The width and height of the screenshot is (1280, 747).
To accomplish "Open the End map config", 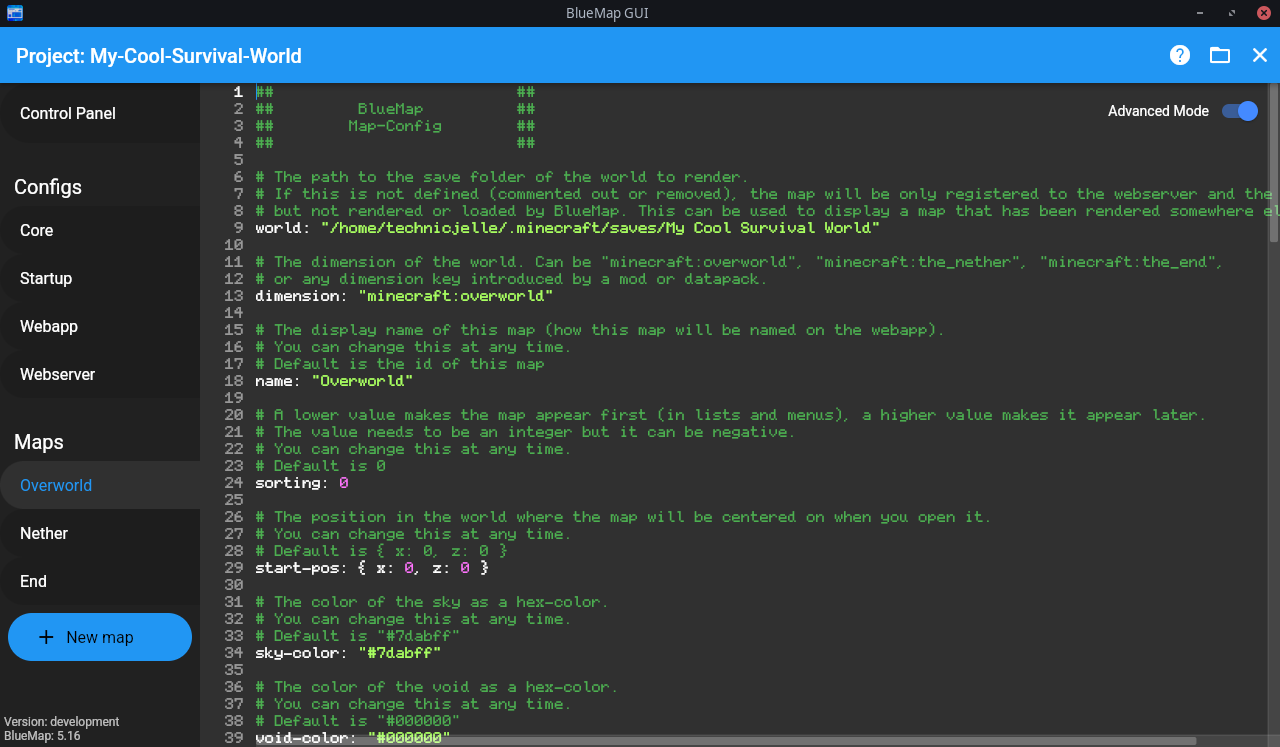I will (33, 581).
